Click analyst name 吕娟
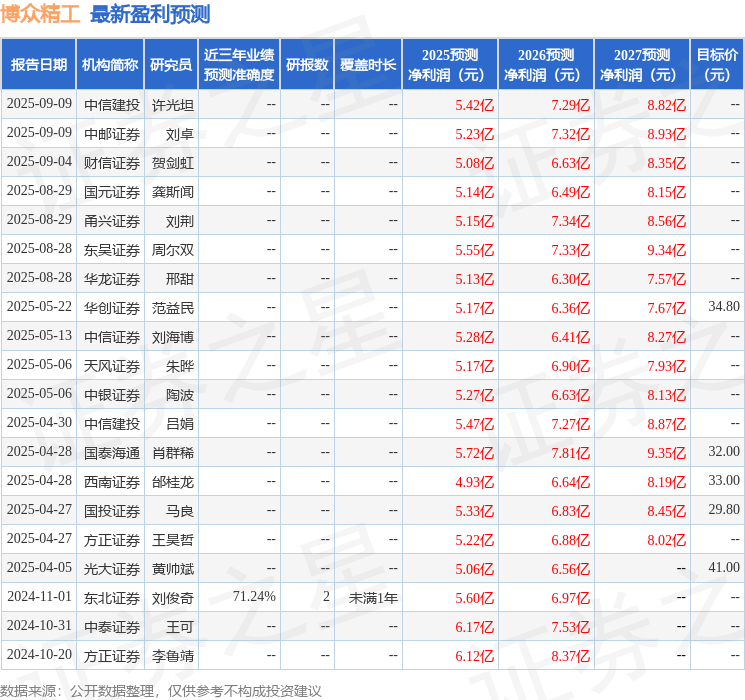 180,424
